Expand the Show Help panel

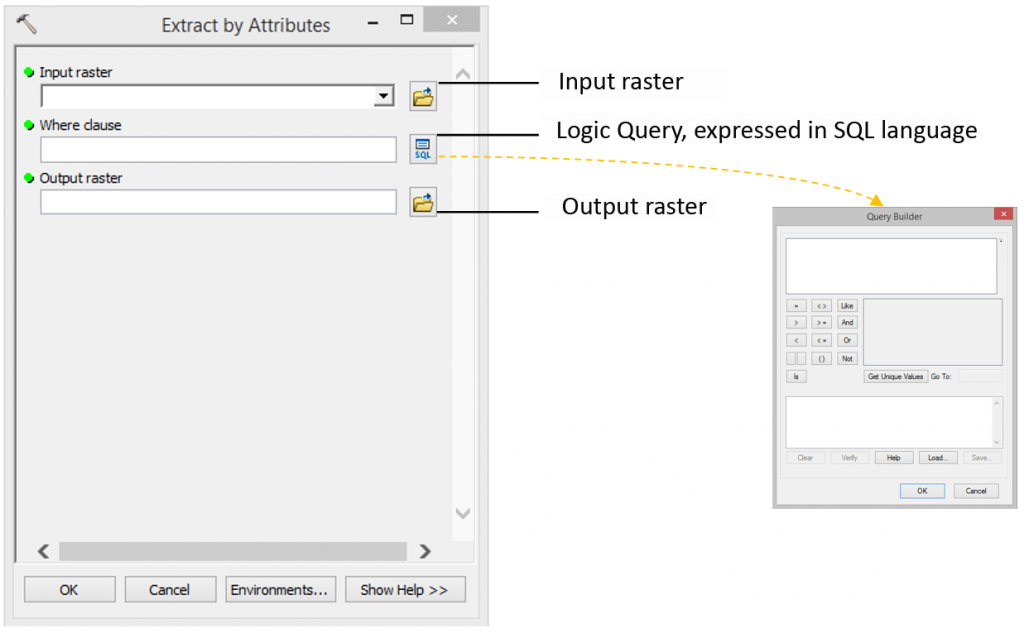tap(404, 589)
